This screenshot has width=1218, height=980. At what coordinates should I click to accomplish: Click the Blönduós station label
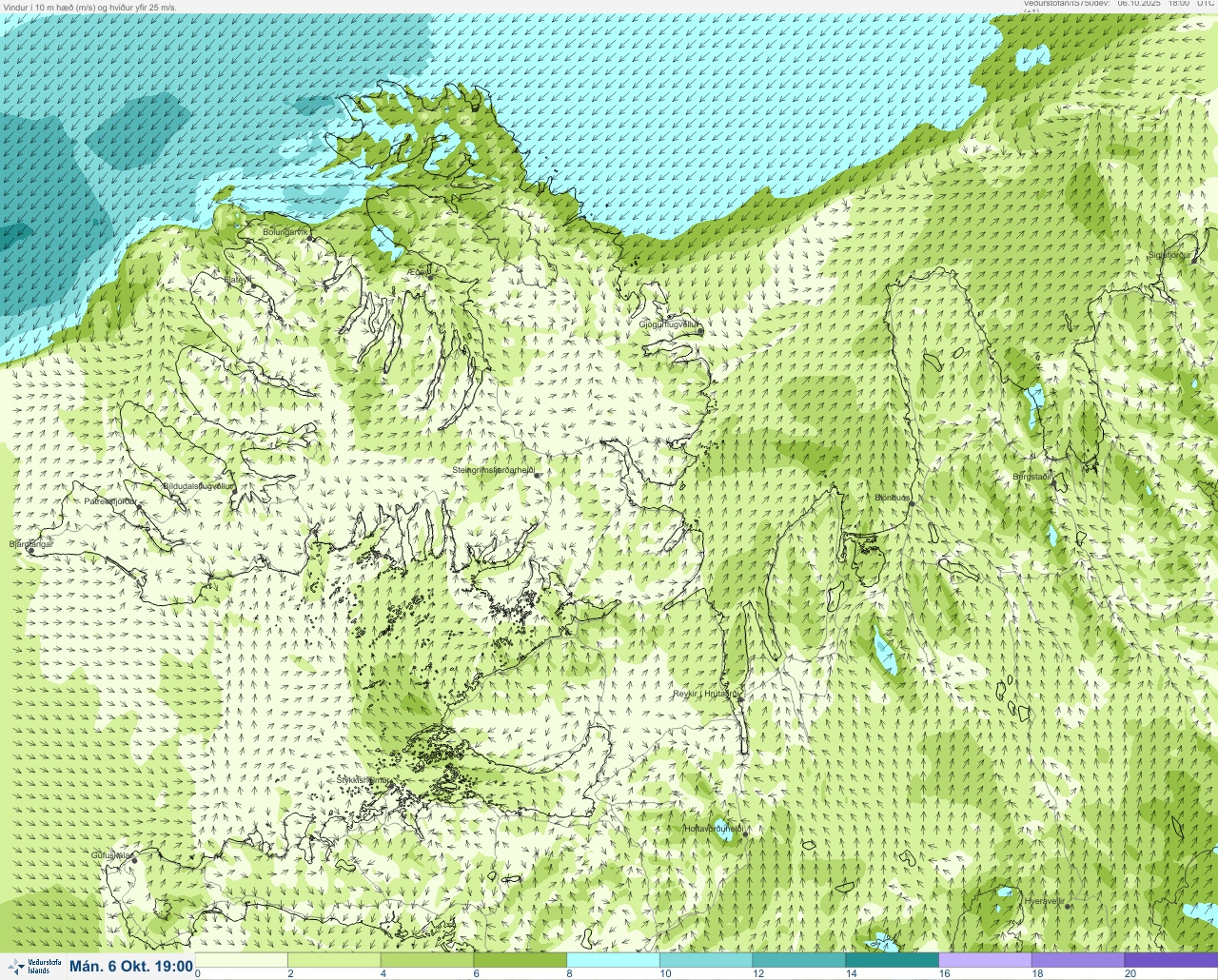pos(893,498)
